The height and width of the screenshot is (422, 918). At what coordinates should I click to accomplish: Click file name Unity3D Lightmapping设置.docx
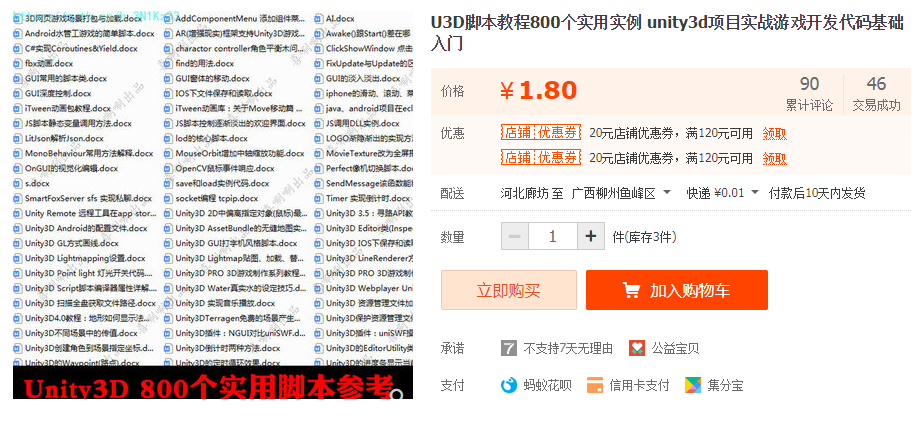pos(85,258)
